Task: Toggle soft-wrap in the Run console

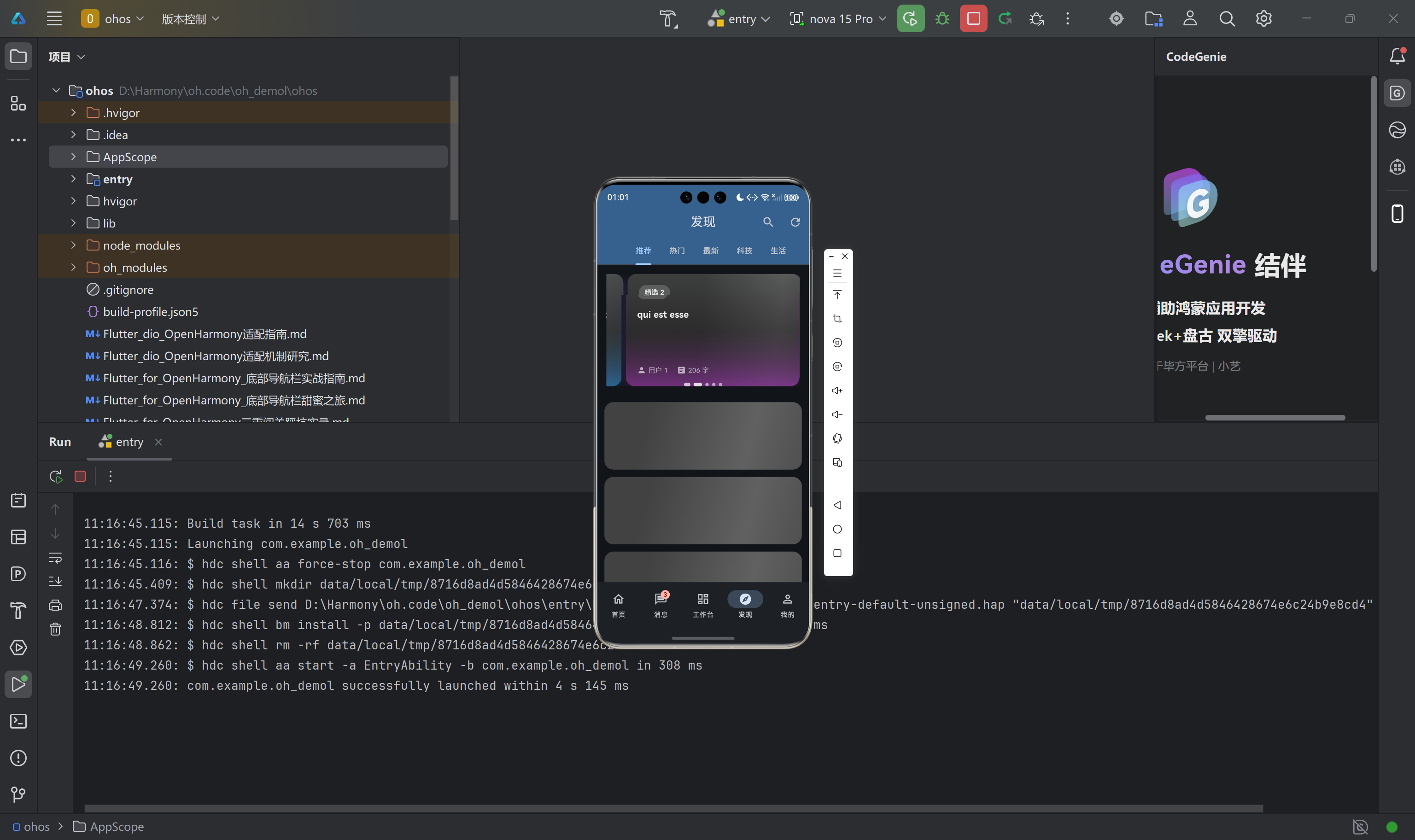Action: click(x=55, y=558)
